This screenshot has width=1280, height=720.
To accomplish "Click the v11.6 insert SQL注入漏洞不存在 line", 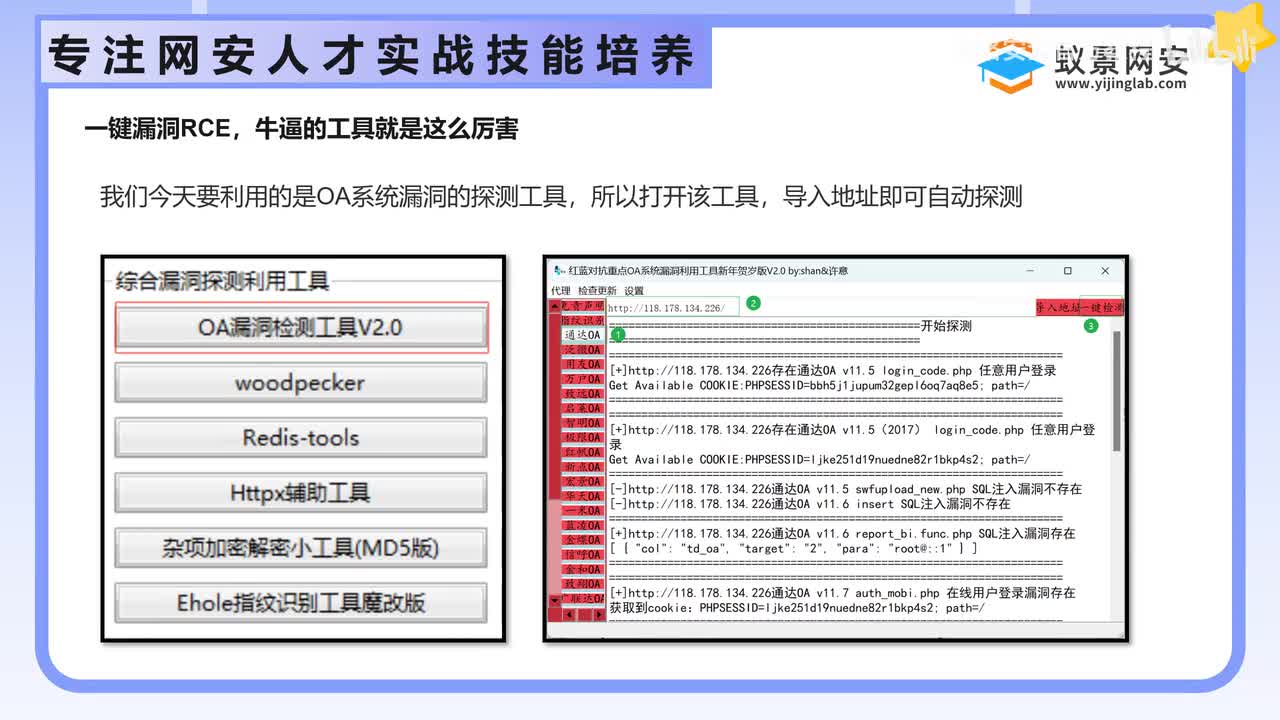I will tap(810, 504).
